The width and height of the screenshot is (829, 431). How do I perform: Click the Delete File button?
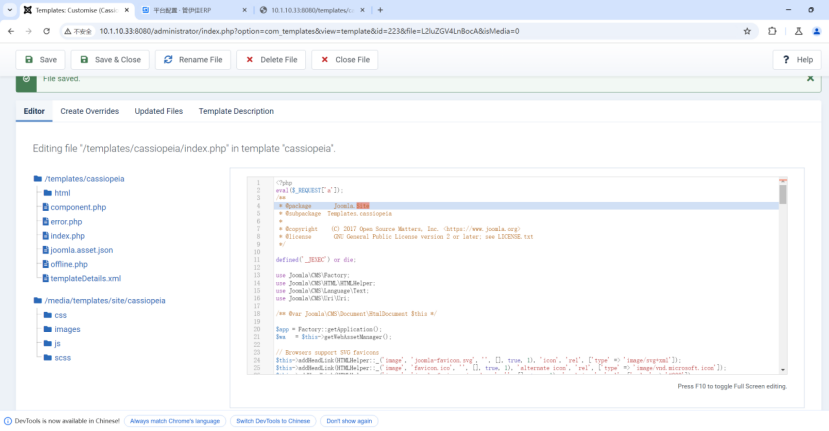pyautogui.click(x=270, y=60)
